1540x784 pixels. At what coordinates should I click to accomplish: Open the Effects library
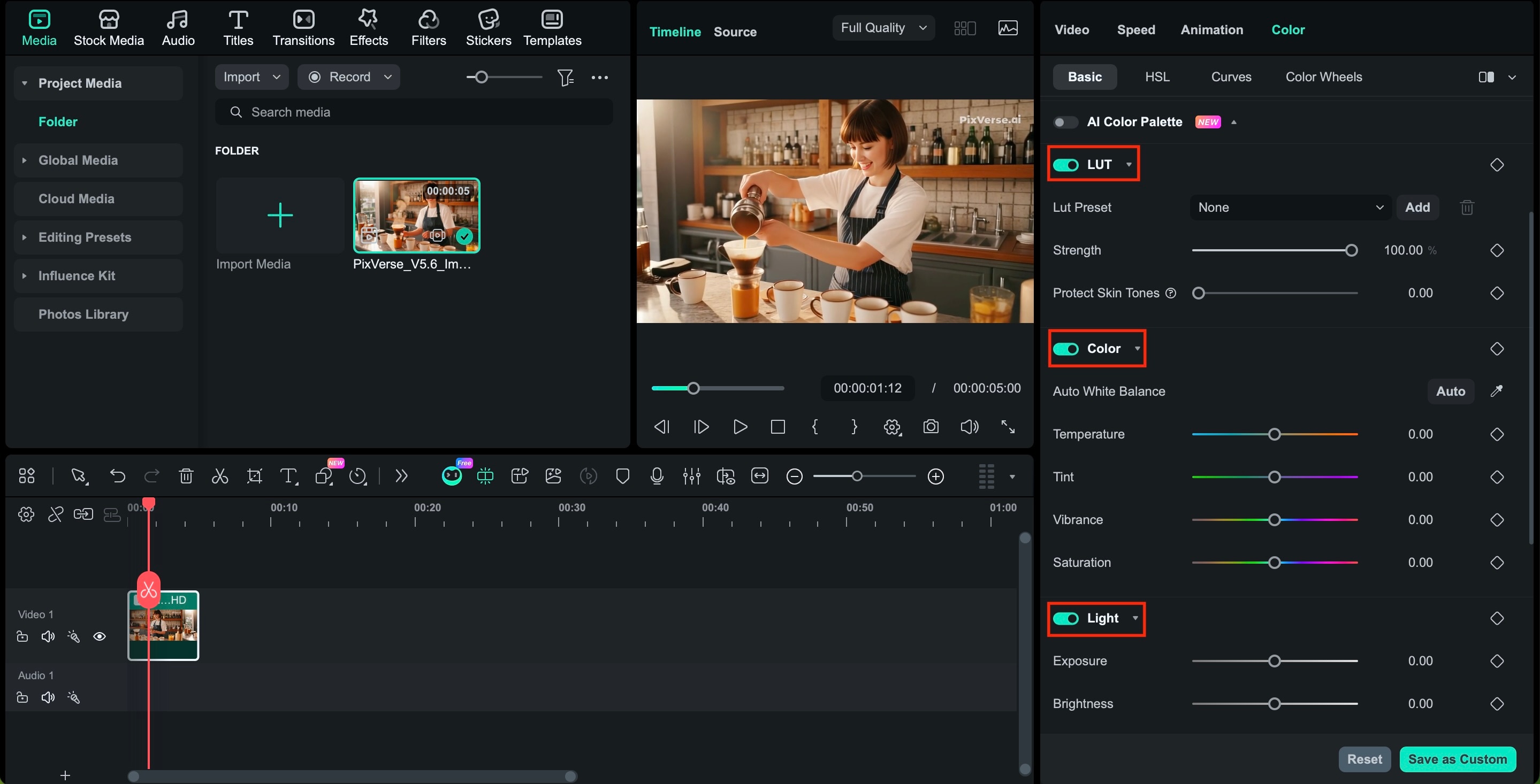point(368,27)
